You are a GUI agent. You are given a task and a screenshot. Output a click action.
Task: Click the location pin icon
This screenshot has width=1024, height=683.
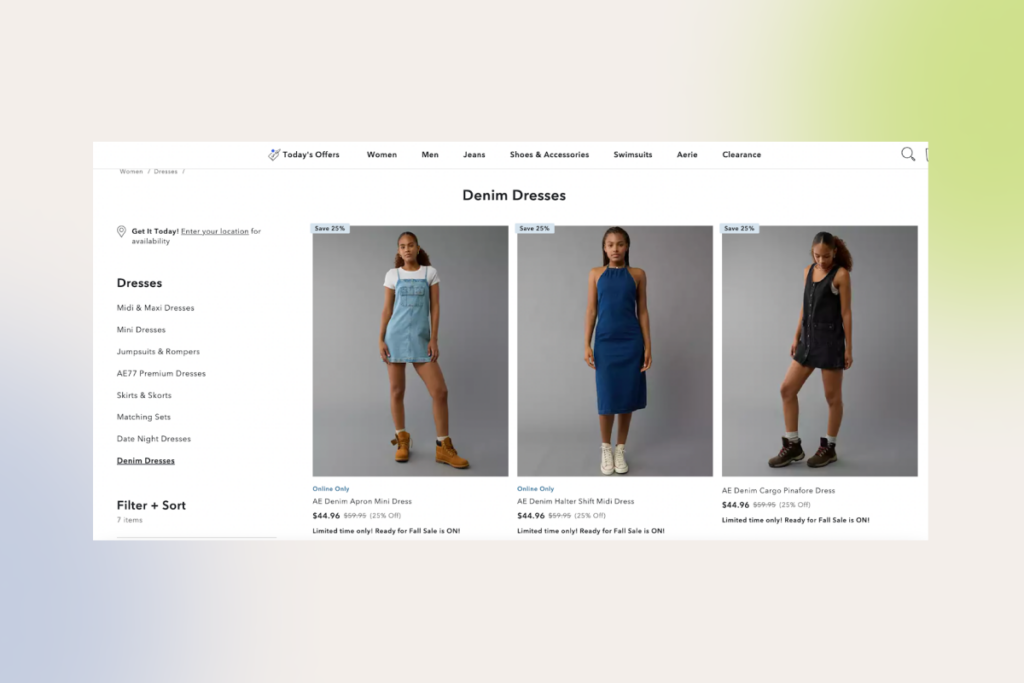pos(121,232)
